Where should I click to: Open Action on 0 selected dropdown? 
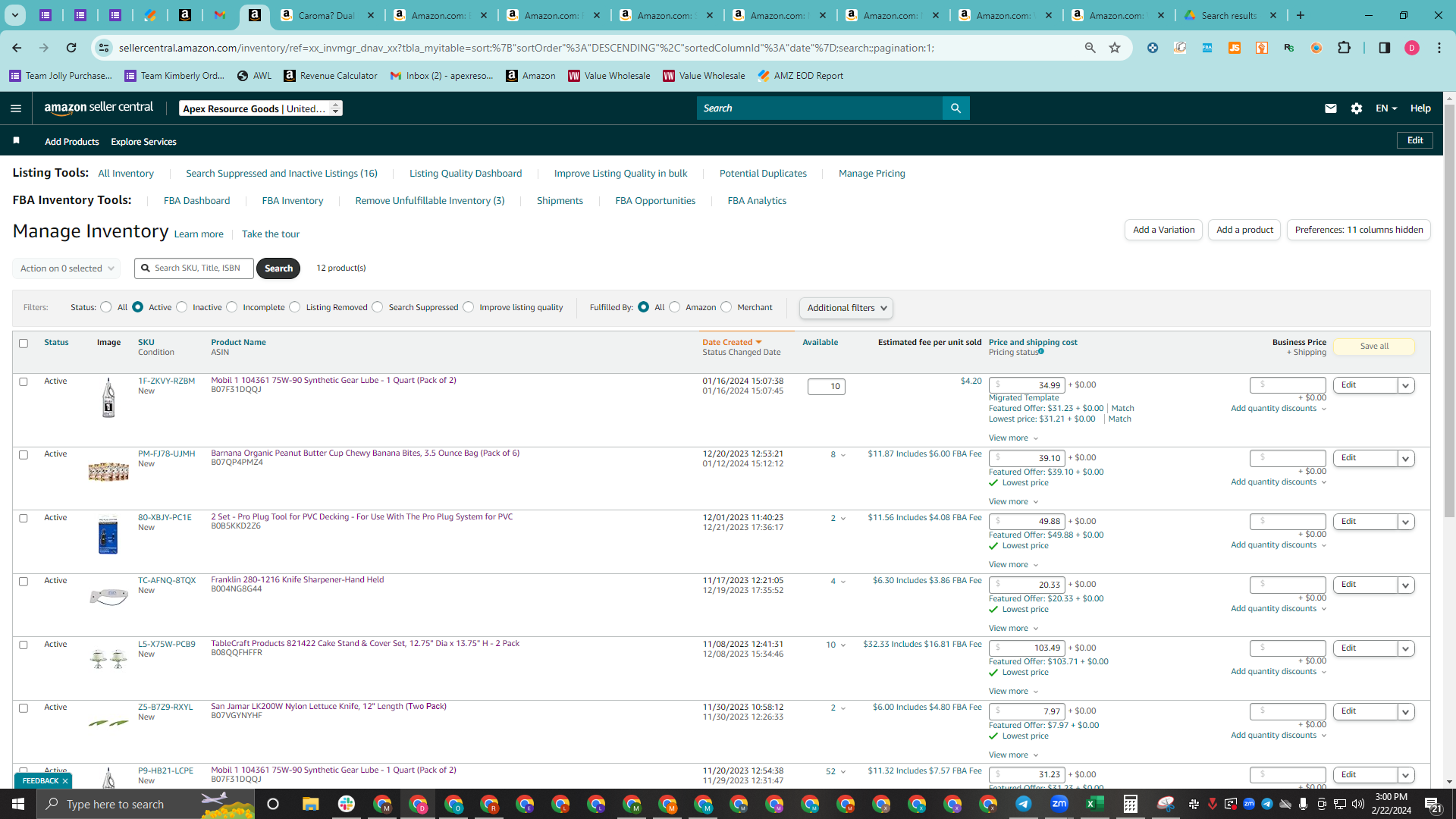(67, 268)
